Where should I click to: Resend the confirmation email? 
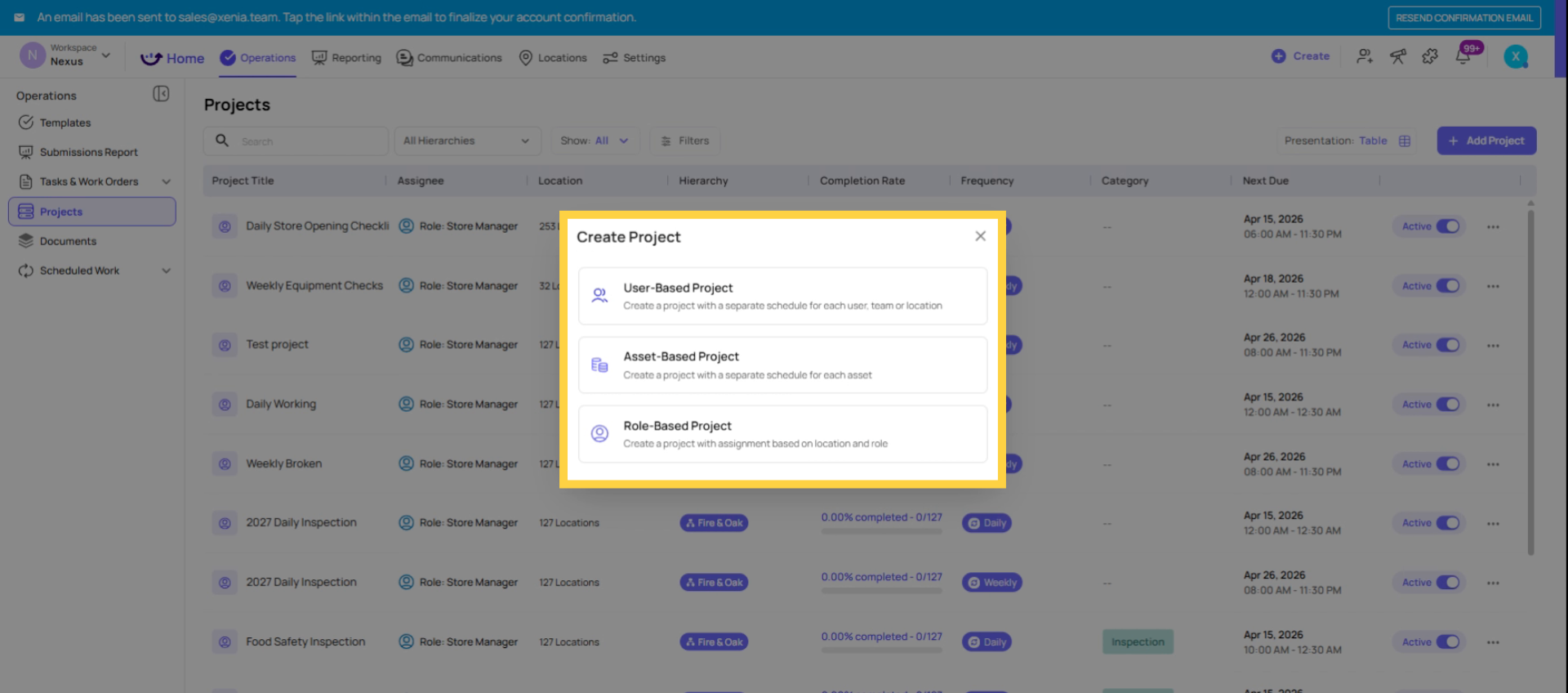[x=1464, y=18]
